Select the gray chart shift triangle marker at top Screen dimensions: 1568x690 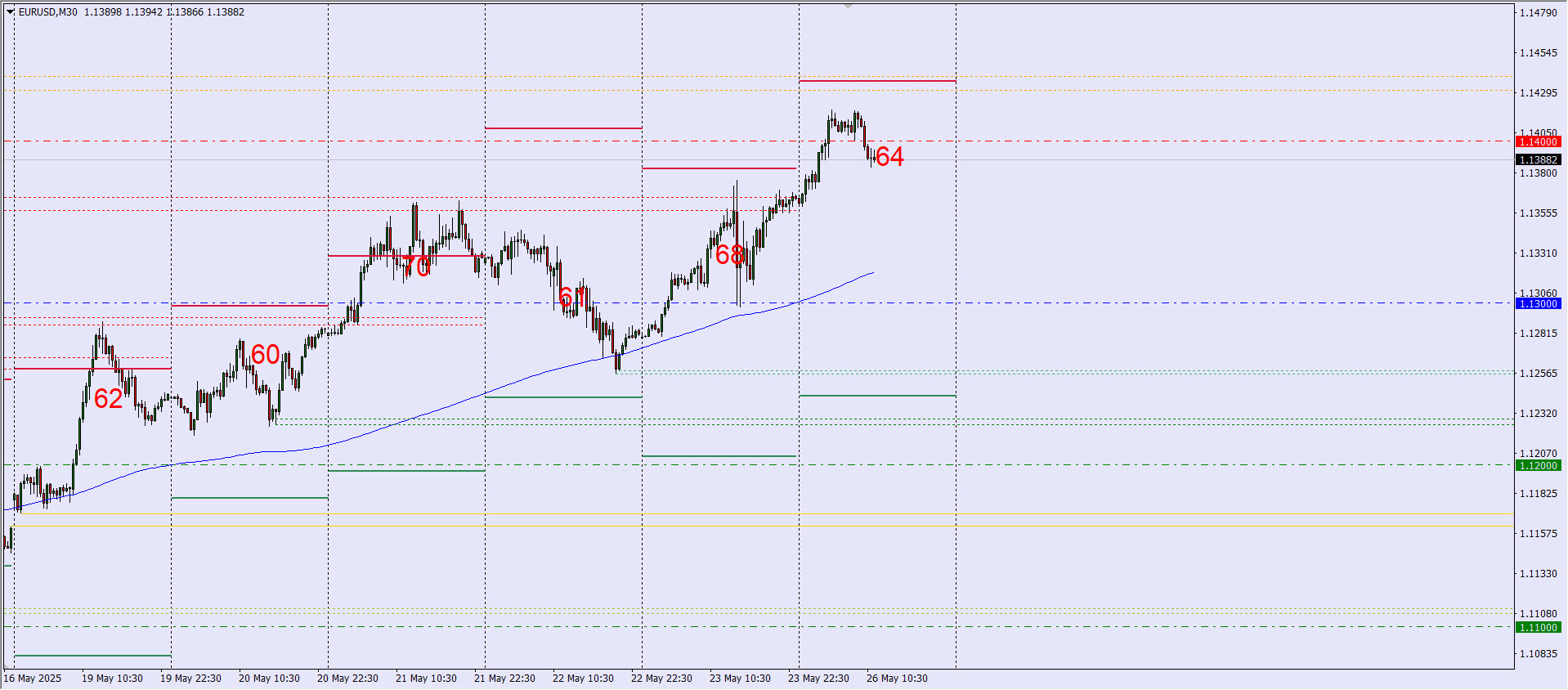tap(849, 7)
